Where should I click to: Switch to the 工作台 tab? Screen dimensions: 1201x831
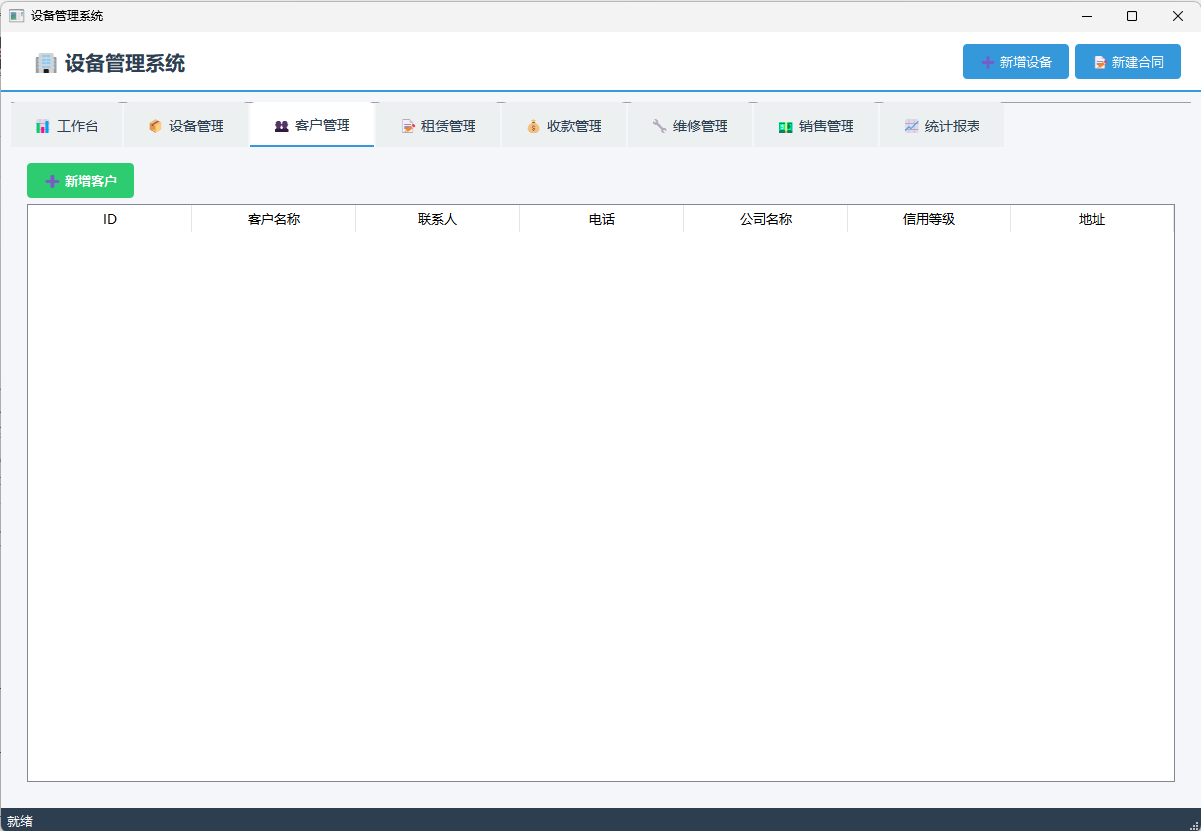(67, 126)
